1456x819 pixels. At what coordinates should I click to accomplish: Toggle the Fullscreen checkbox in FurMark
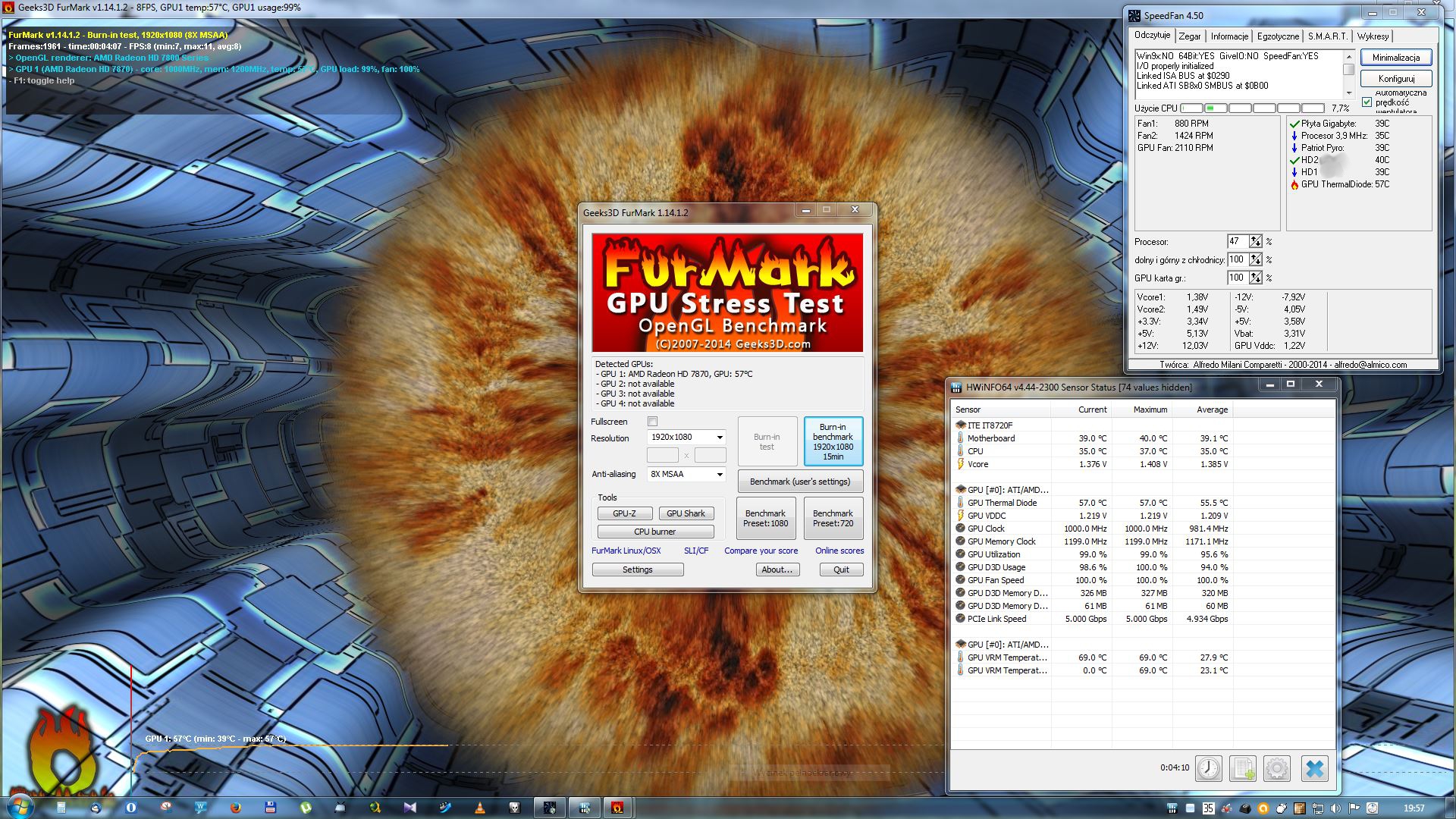652,422
